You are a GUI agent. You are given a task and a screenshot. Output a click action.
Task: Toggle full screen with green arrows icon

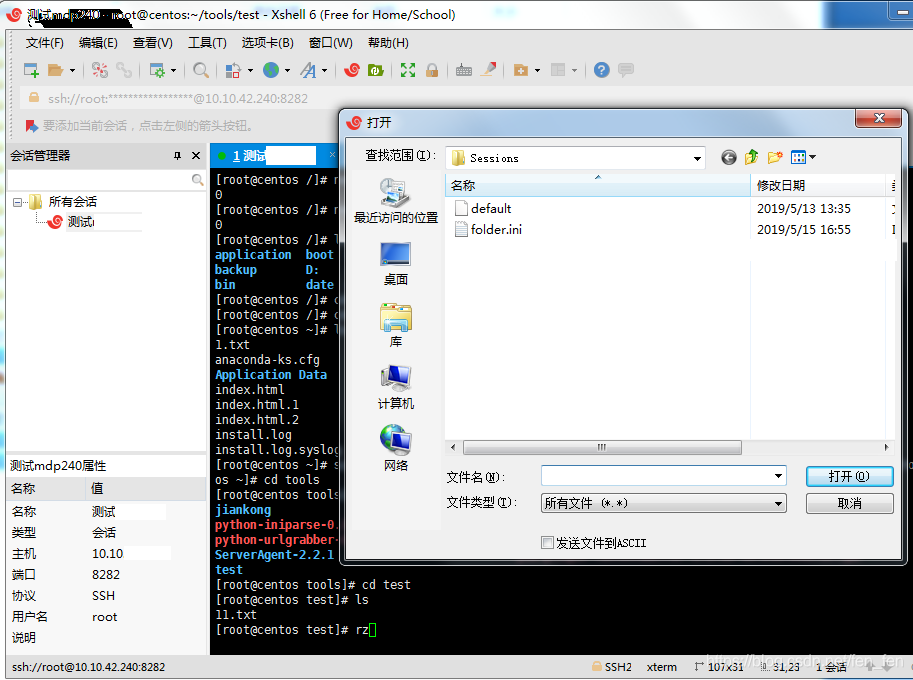coord(408,70)
